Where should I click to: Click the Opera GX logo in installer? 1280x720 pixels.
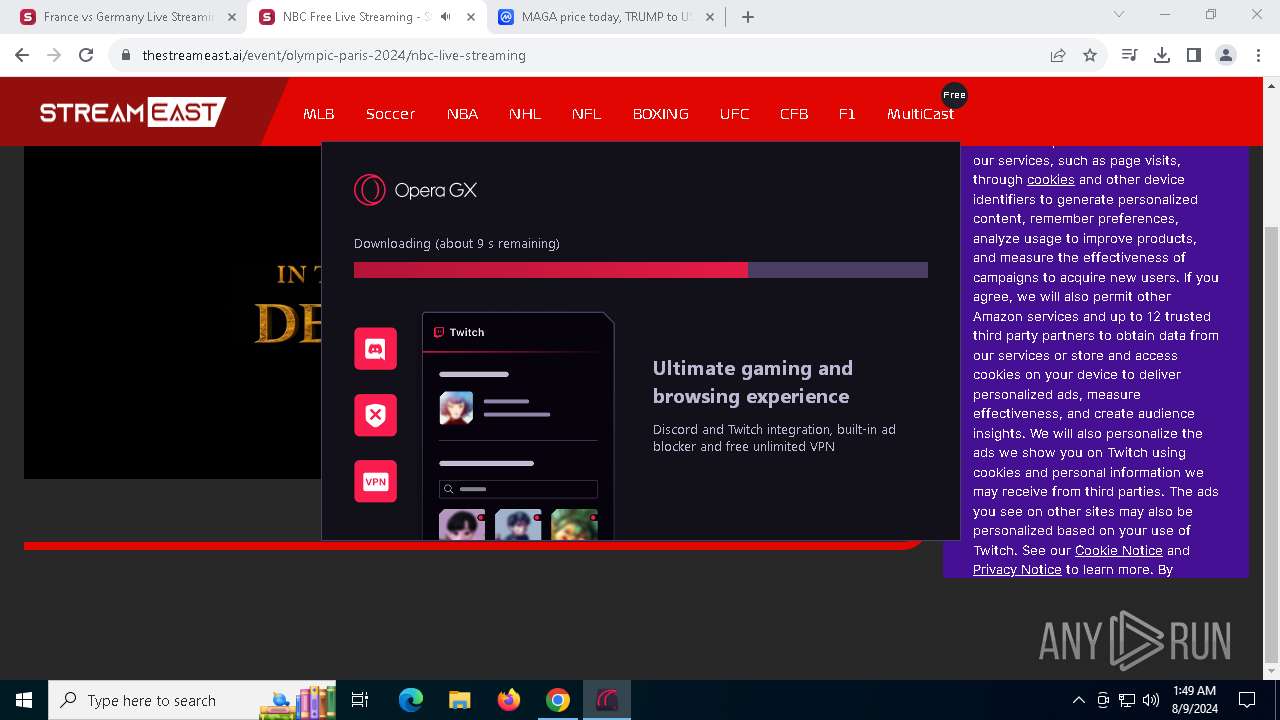click(415, 190)
